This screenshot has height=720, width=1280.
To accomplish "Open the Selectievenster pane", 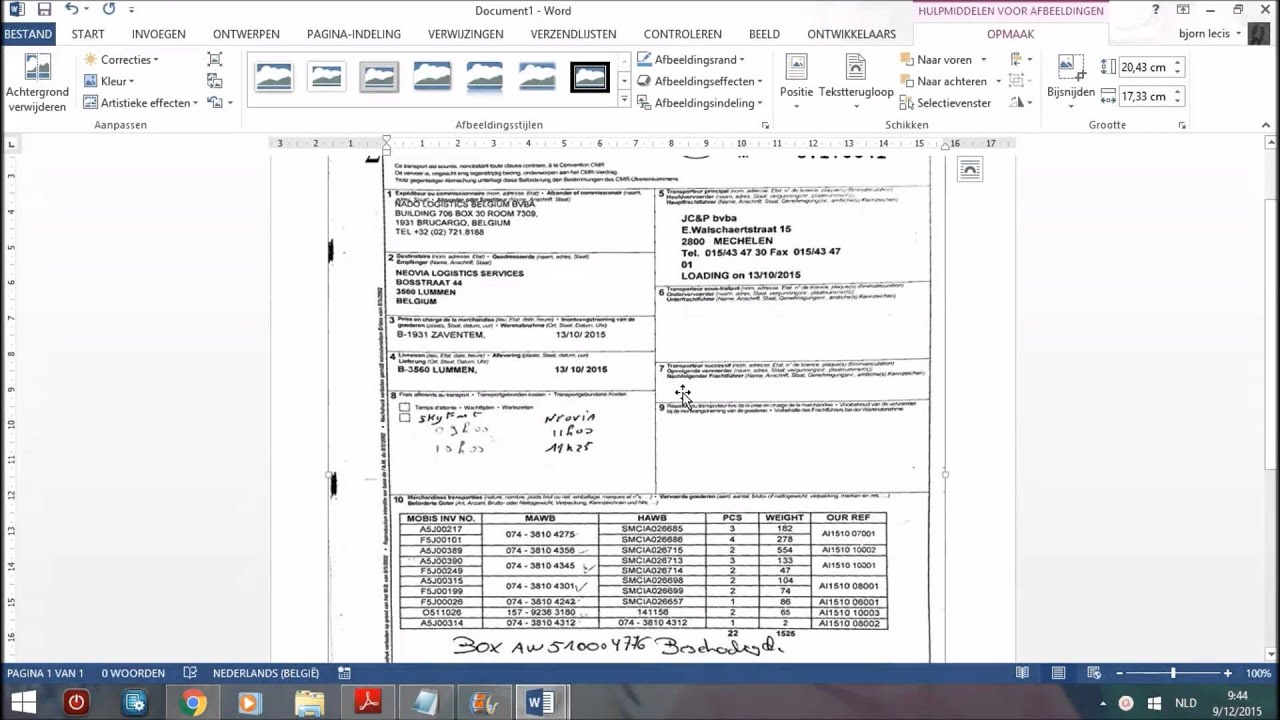I will point(945,103).
